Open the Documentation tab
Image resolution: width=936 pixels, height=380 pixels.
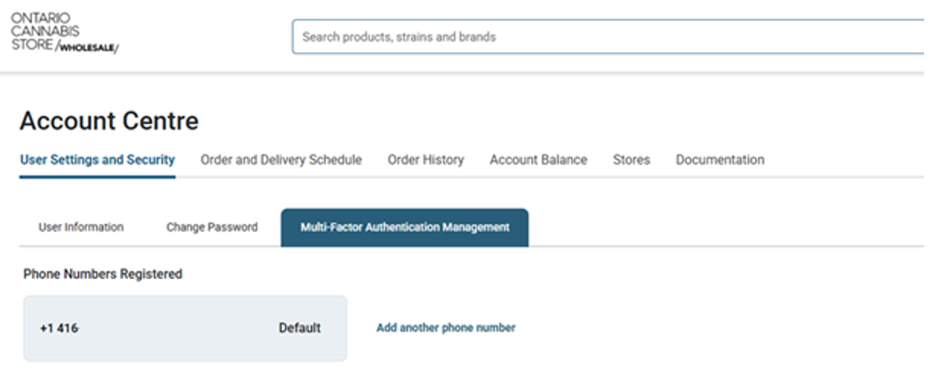pos(720,160)
